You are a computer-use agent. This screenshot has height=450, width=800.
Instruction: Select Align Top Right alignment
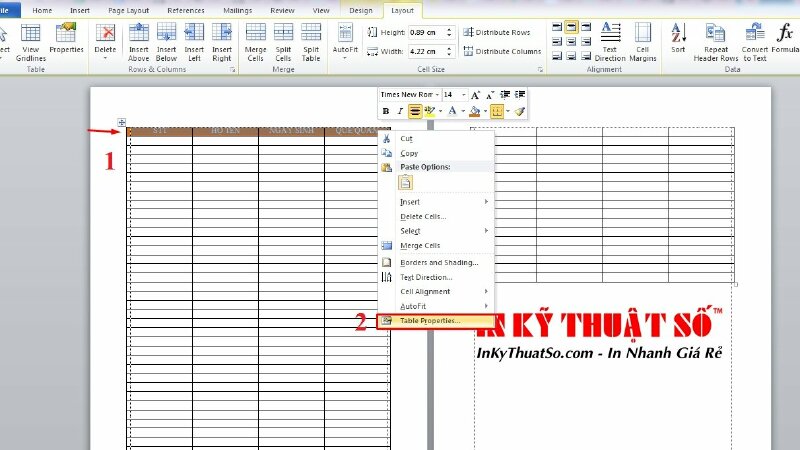point(586,27)
